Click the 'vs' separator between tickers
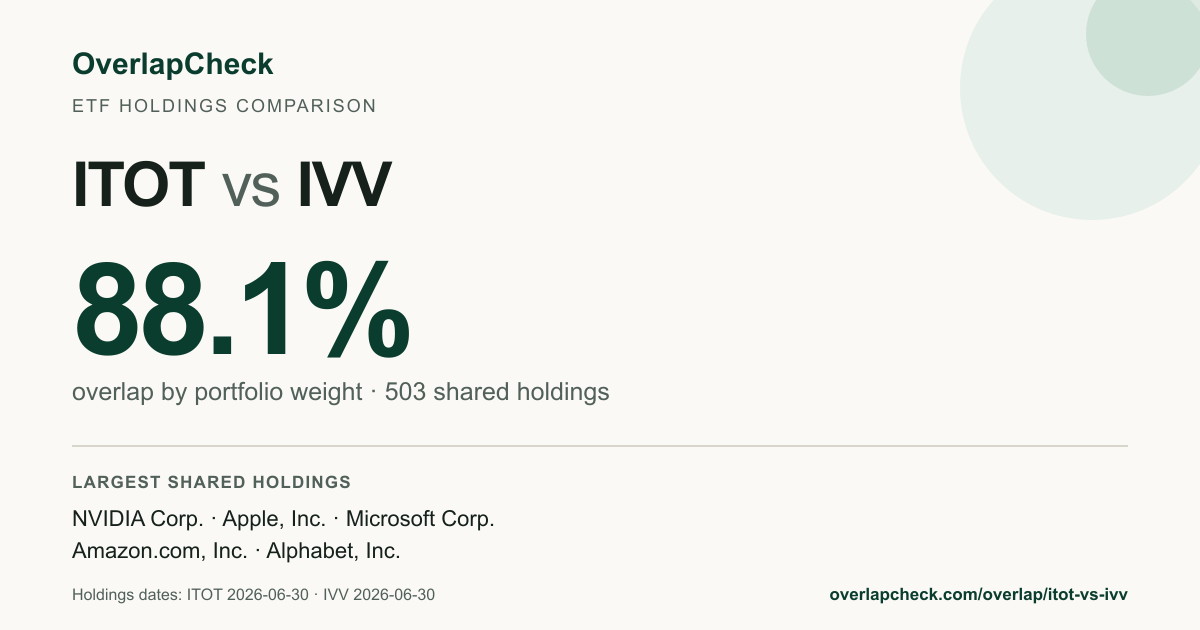 click(251, 190)
